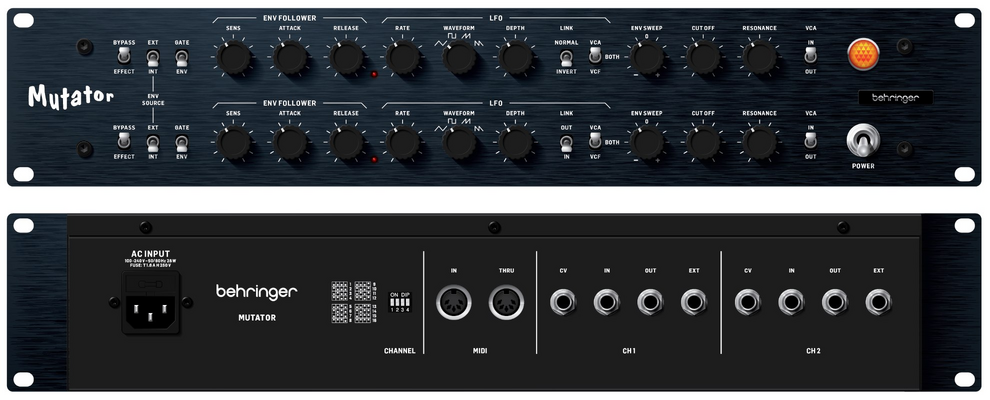This screenshot has height=400, width=990.
Task: Click the orange power indicator lamp
Action: (x=862, y=54)
